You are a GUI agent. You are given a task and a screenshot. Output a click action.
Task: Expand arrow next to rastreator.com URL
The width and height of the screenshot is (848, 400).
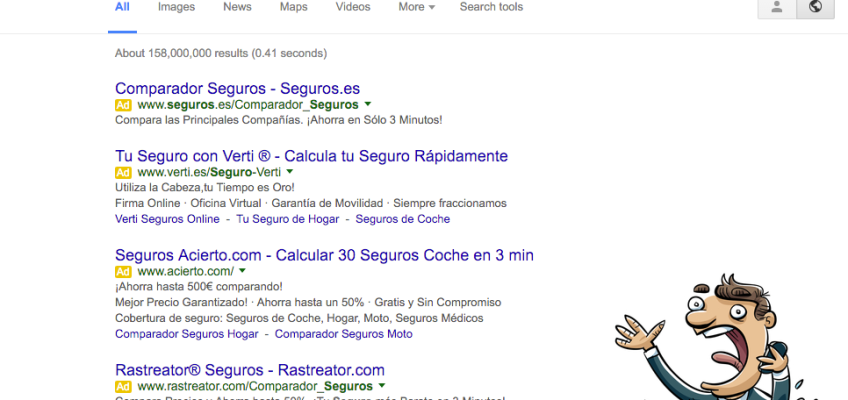point(382,385)
